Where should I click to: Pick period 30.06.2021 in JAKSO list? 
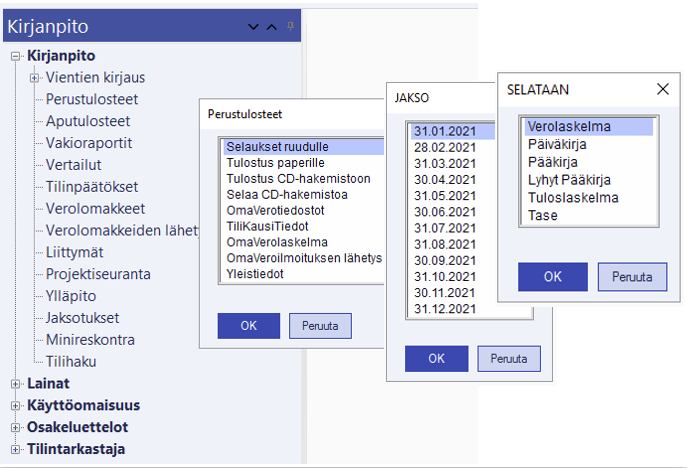tap(449, 212)
